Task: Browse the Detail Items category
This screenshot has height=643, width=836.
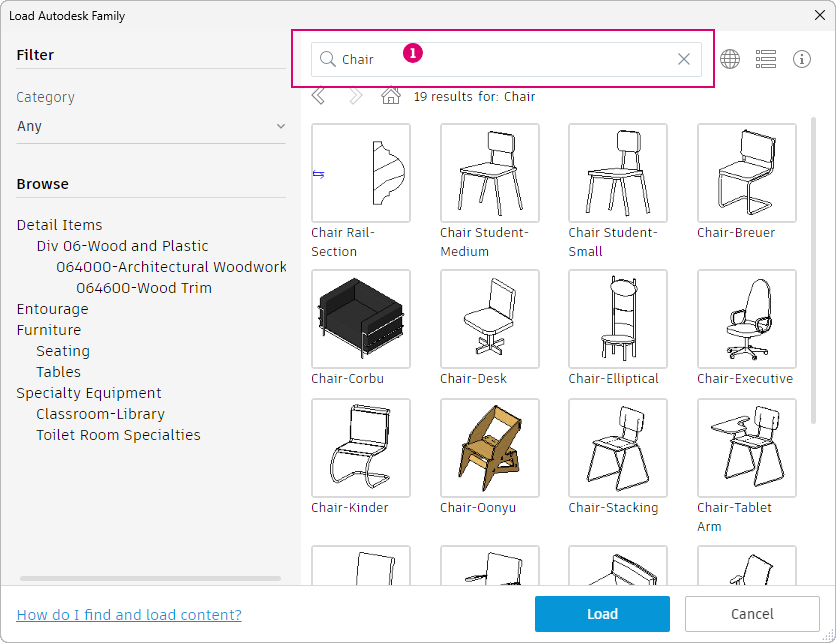Action: (x=59, y=225)
